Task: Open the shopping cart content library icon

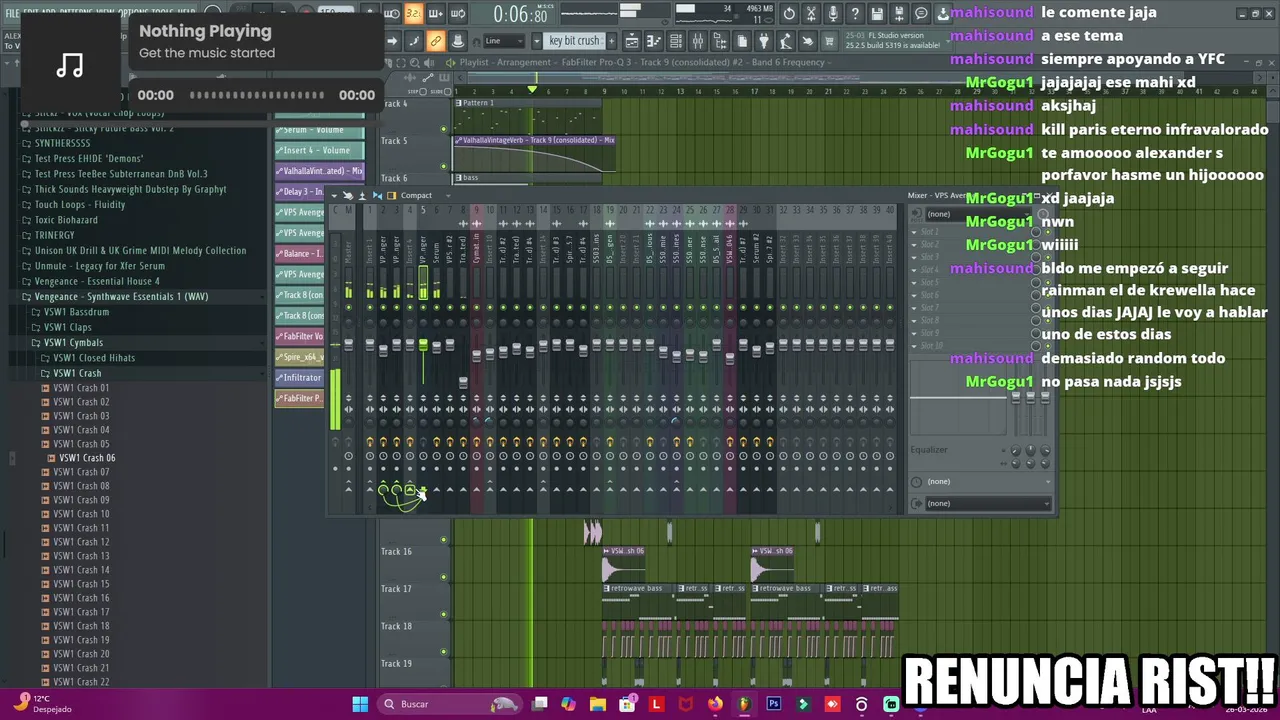Action: (x=829, y=41)
